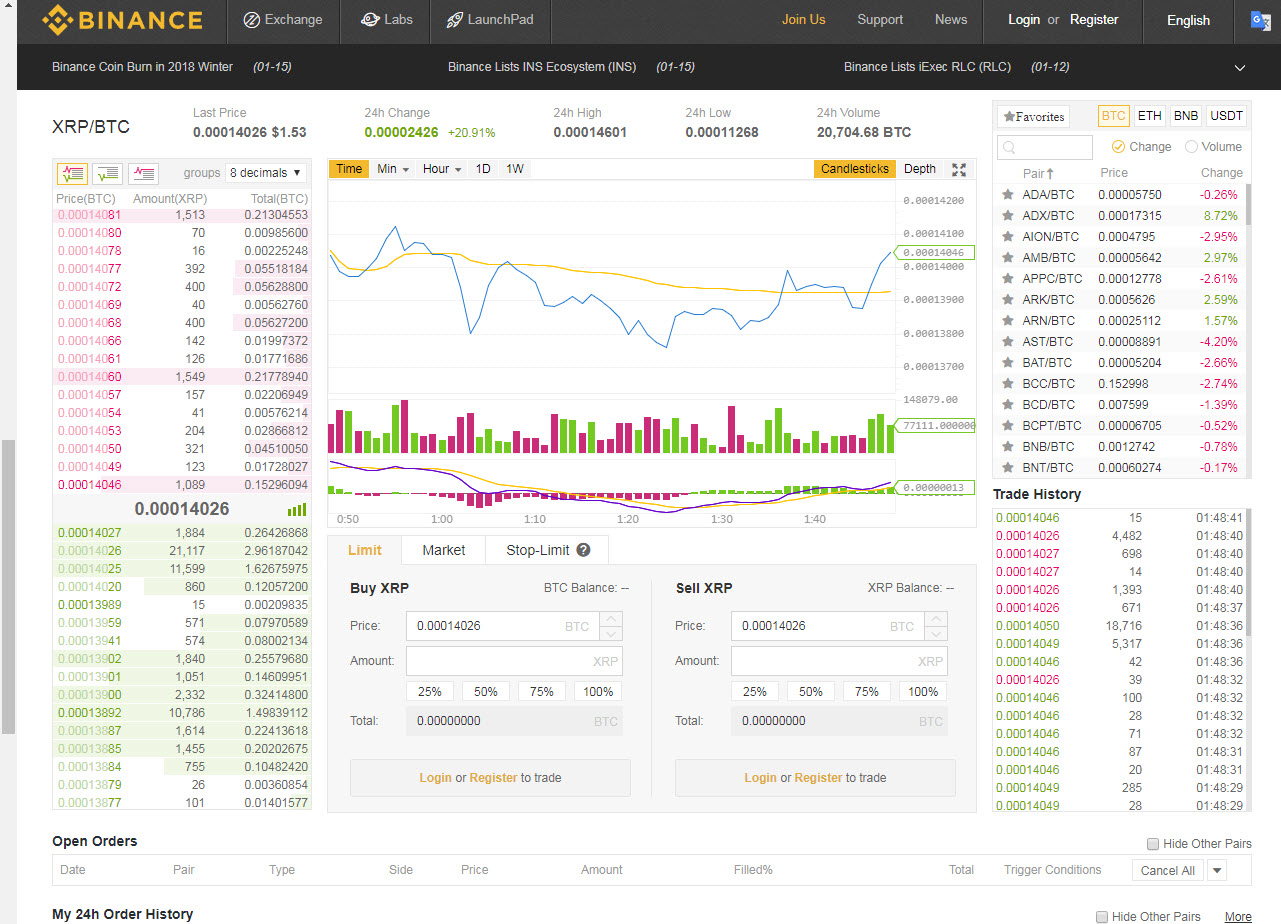Click the green volume bars icon beside 0.00014026
1281x924 pixels.
297,509
